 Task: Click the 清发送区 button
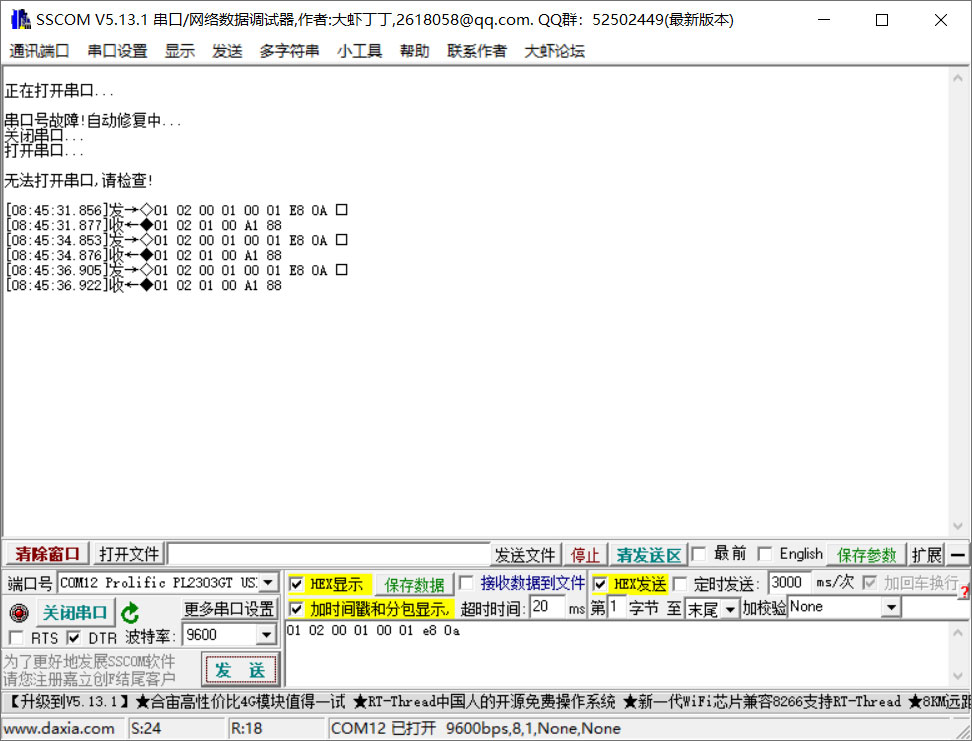pos(648,555)
